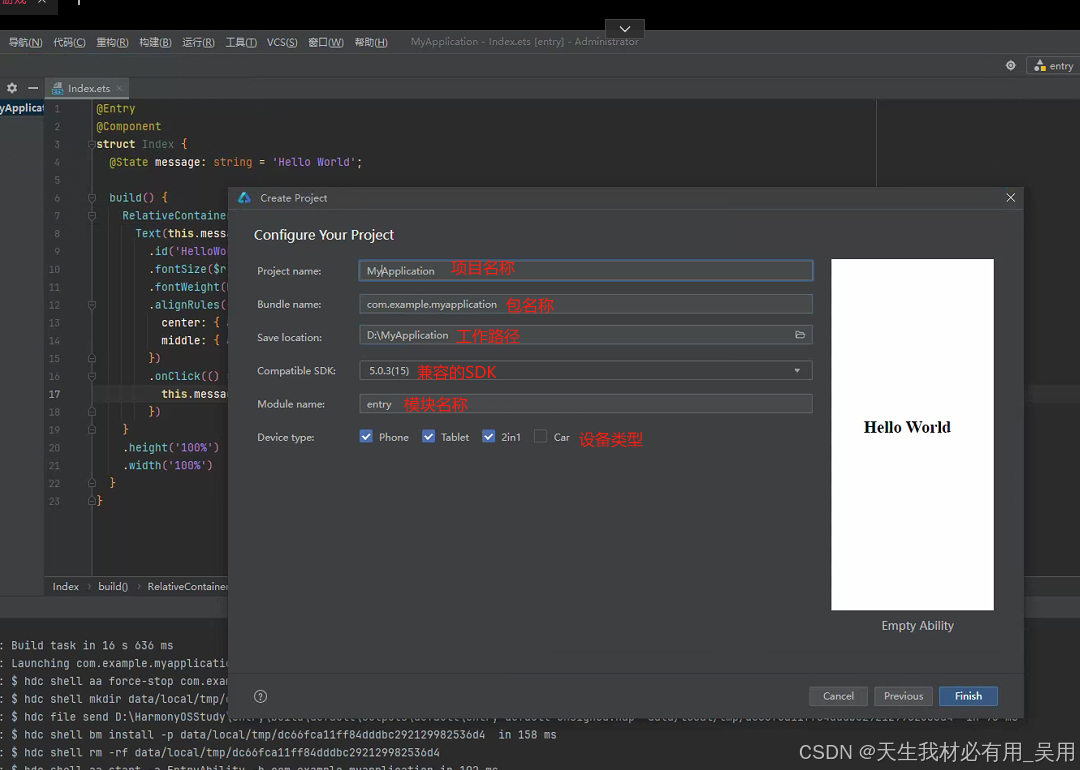Click the toolbar target settings icon
The image size is (1080, 770).
click(1010, 65)
